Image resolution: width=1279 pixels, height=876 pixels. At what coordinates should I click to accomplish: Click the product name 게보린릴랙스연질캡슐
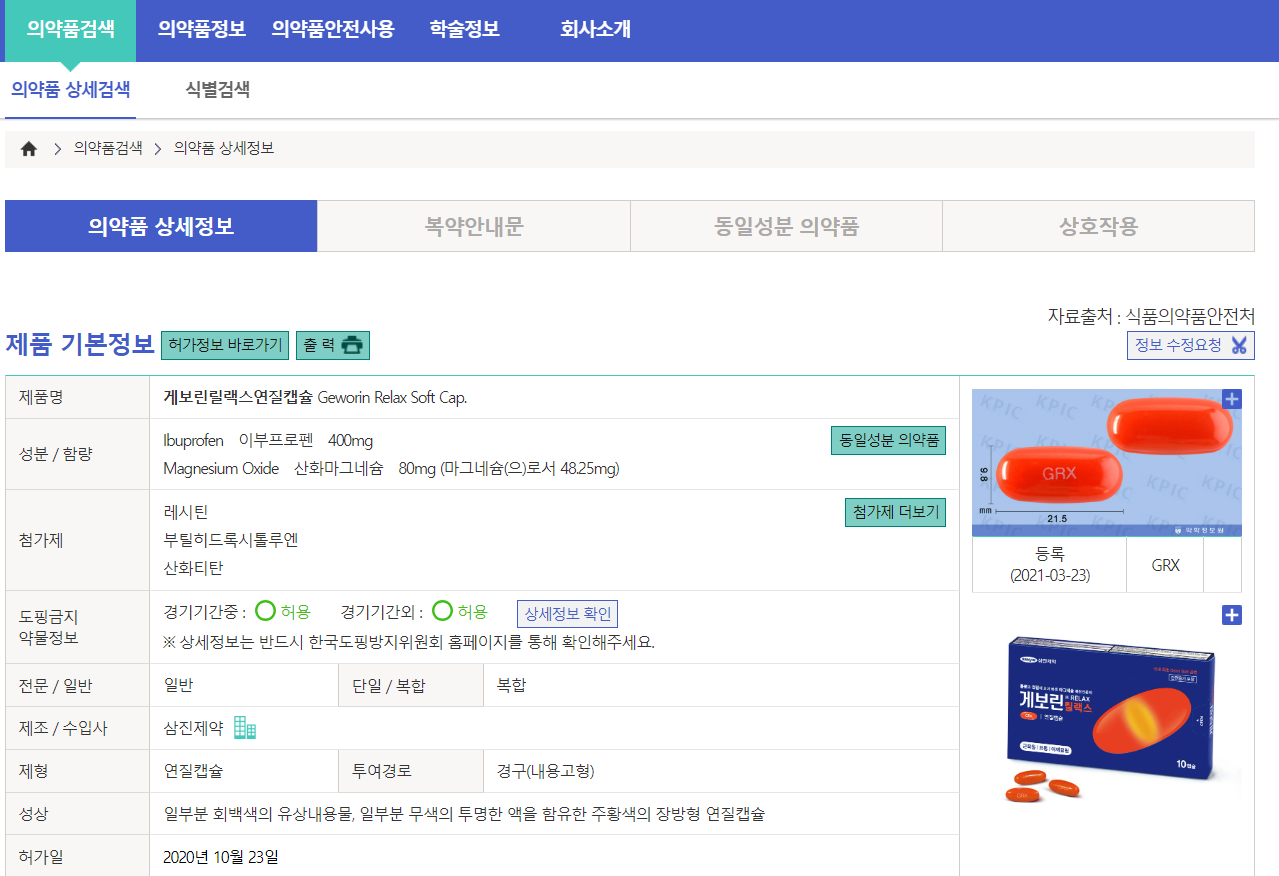pyautogui.click(x=238, y=397)
